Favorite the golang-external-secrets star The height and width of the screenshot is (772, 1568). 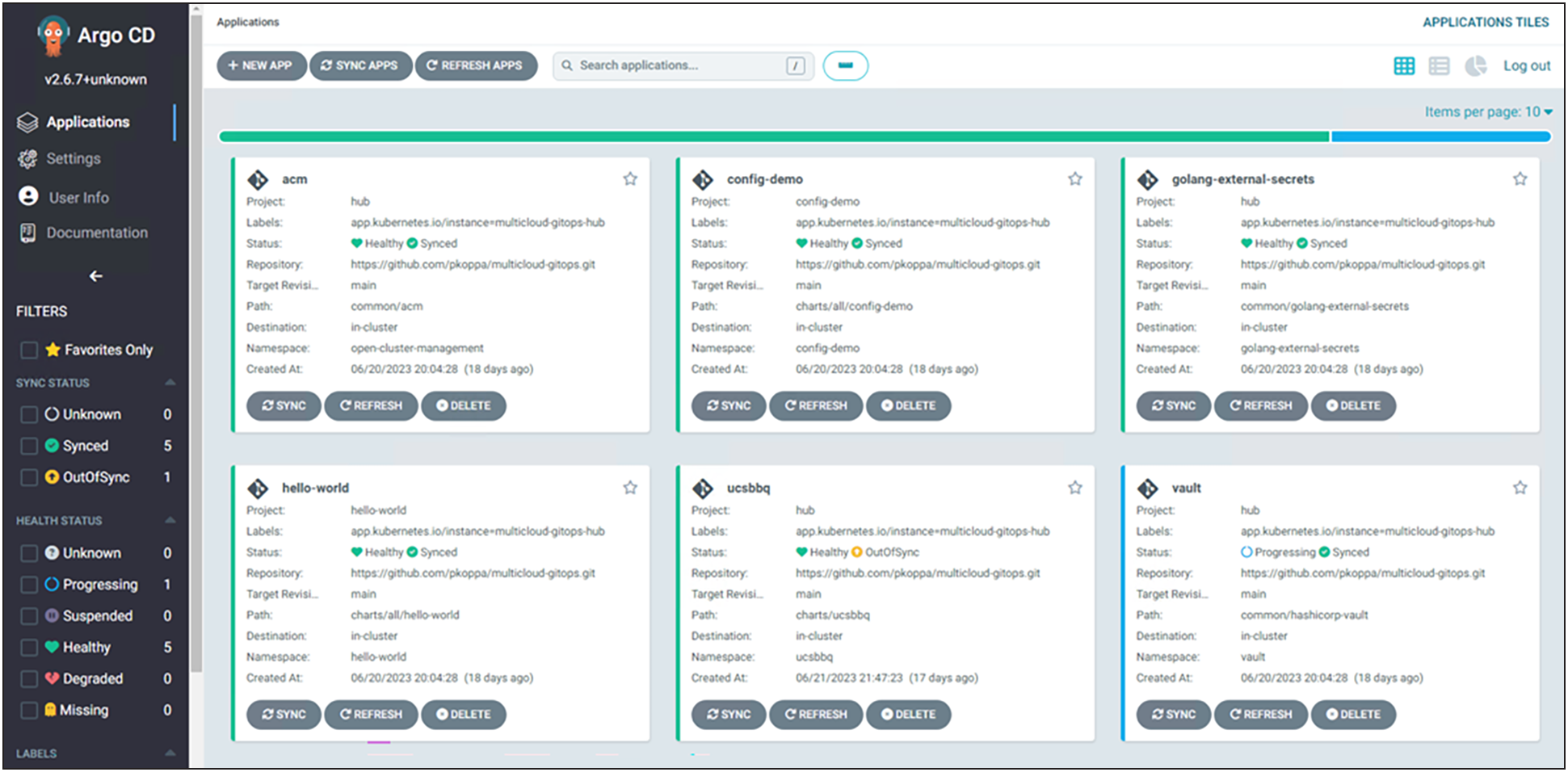[1520, 179]
